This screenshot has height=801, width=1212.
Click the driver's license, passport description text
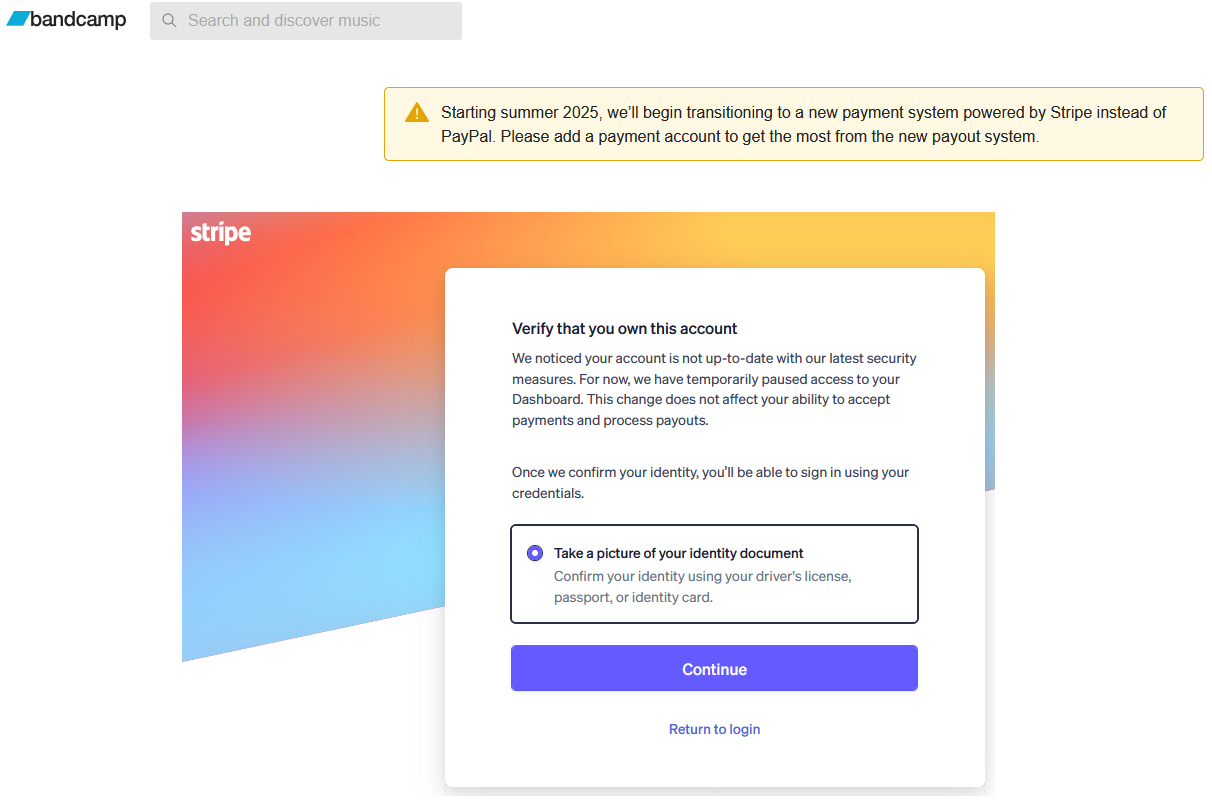click(703, 587)
